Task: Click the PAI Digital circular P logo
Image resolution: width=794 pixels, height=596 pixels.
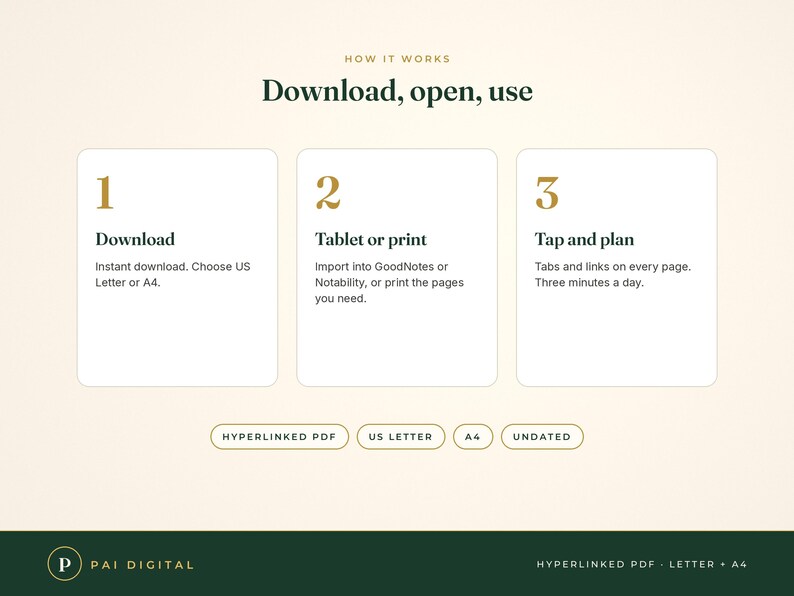Action: [x=64, y=564]
